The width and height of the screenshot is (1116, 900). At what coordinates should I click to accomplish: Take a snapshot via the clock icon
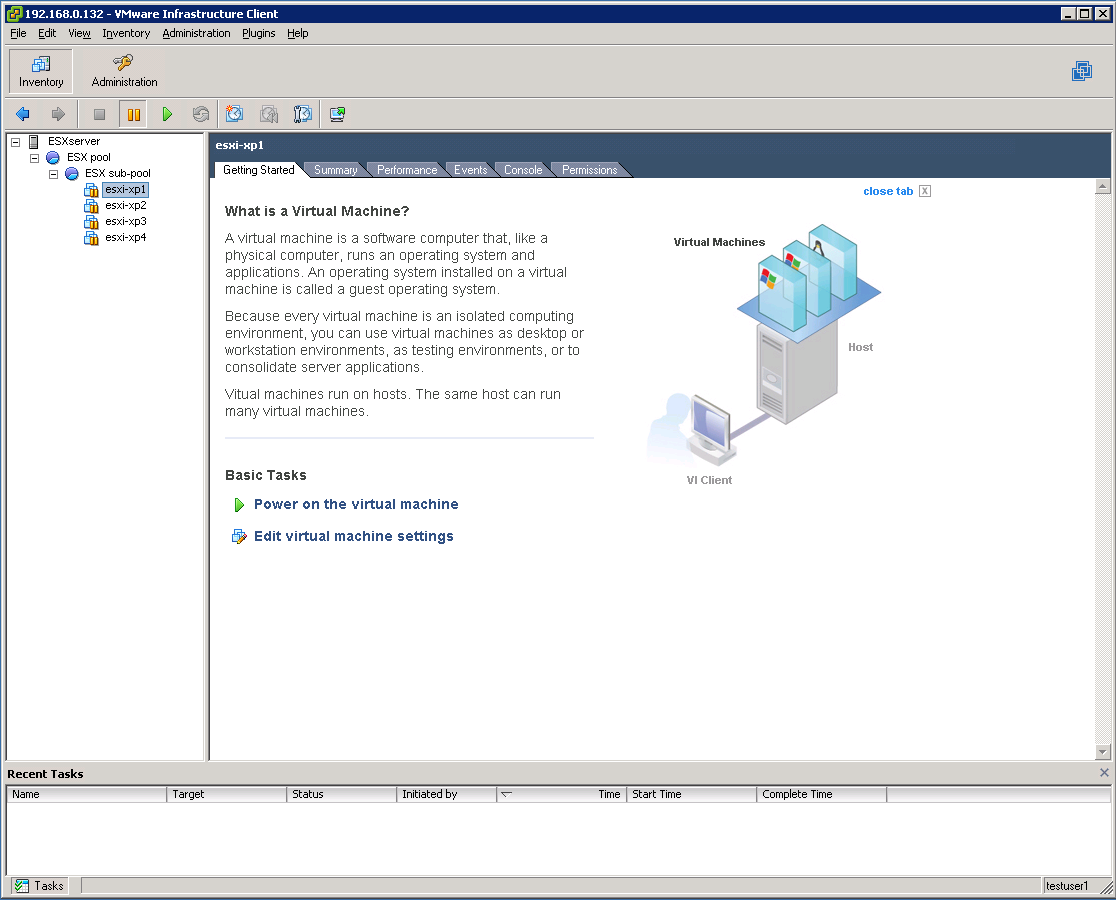pyautogui.click(x=234, y=114)
